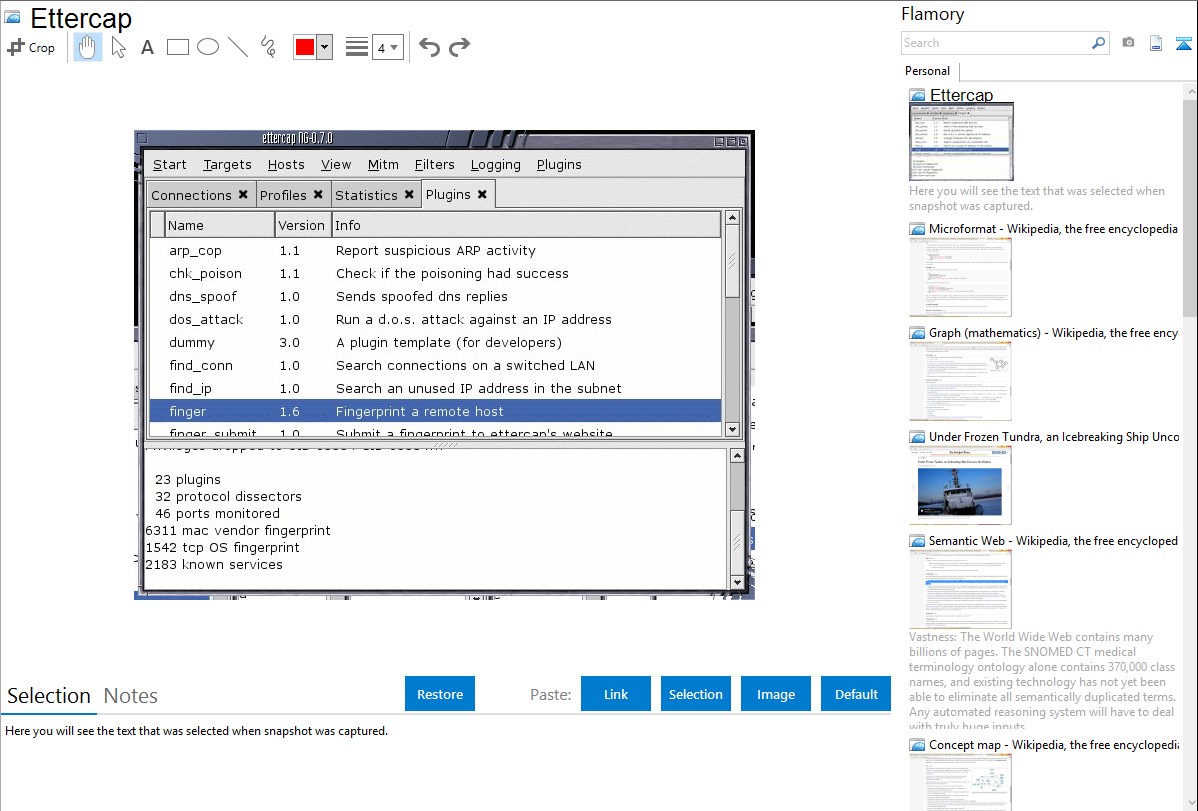Open the Personal tab in Flamory panel

point(927,71)
